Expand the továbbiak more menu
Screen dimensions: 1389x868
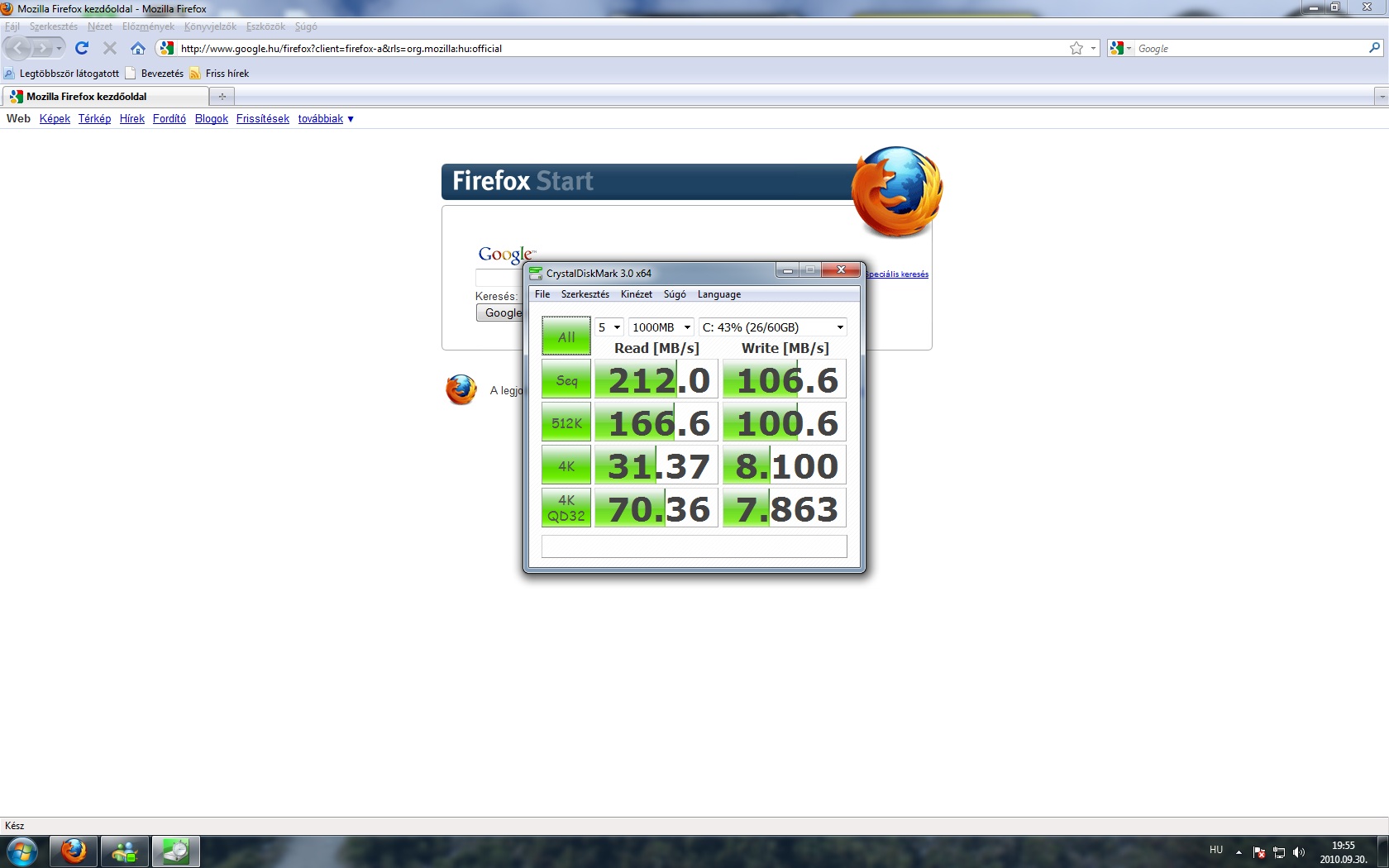click(x=326, y=119)
